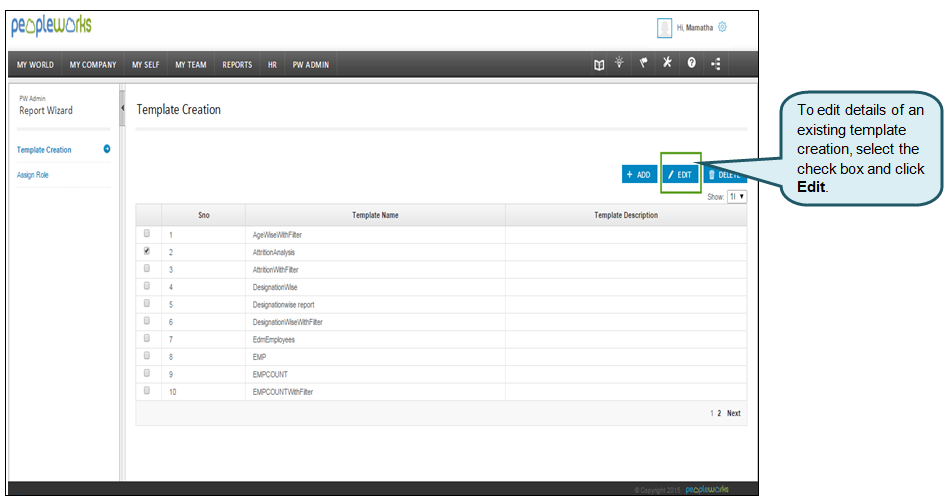Collapse the left sidebar panel arrow
Viewport: 946px width, 497px height.
point(122,108)
